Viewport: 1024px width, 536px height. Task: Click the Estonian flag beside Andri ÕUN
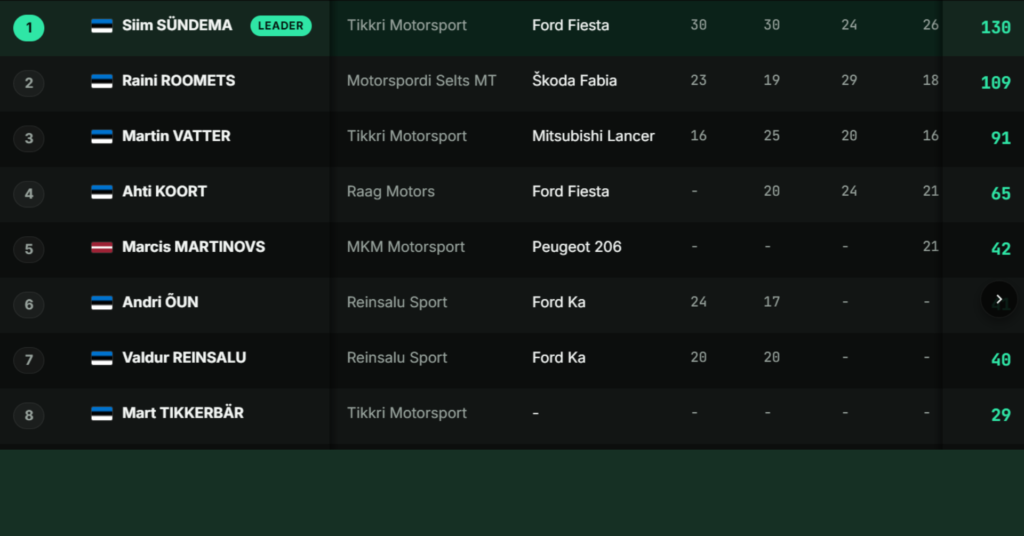102,303
